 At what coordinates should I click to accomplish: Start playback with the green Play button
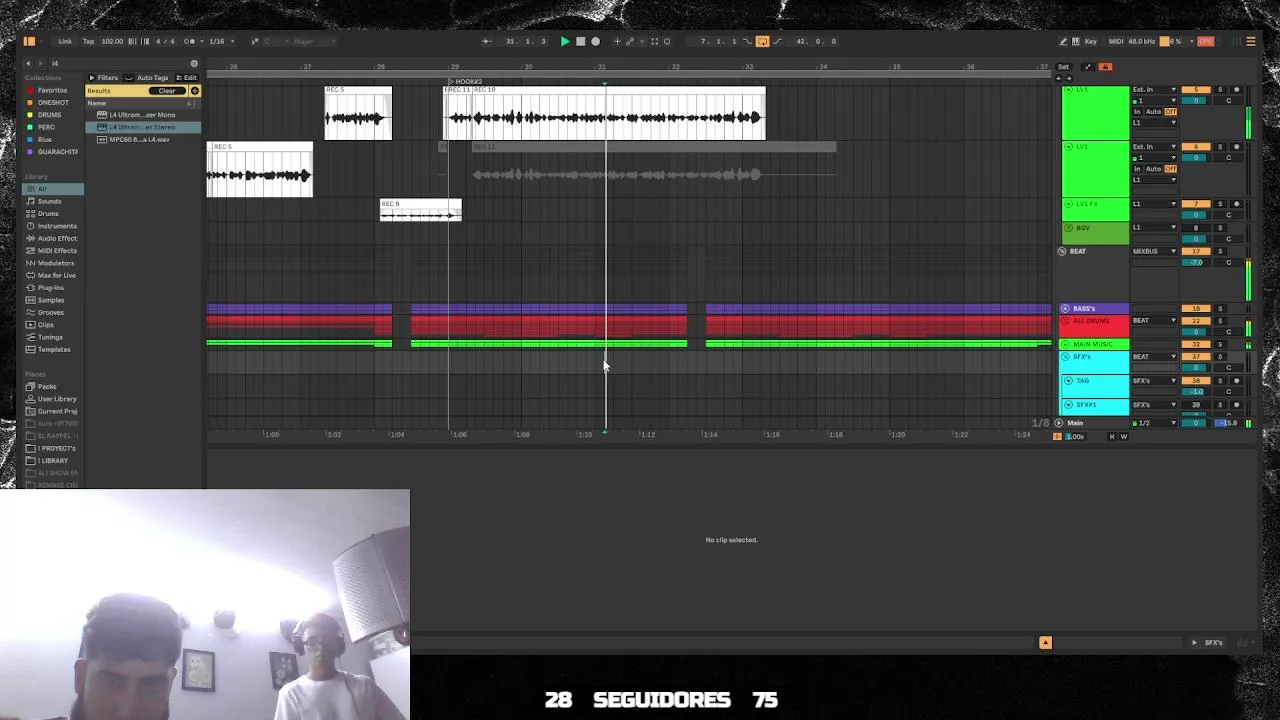[x=565, y=41]
